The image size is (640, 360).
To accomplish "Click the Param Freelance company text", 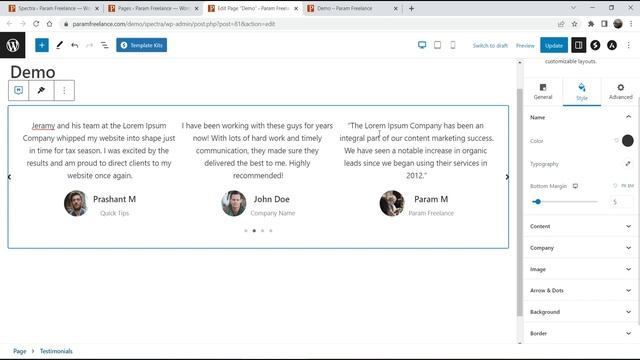I will click(431, 213).
